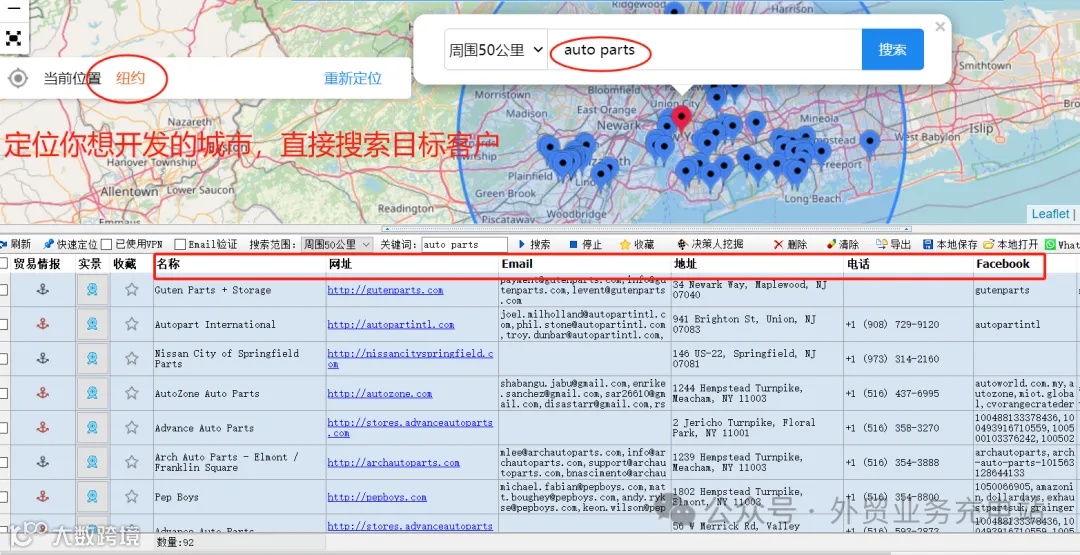The height and width of the screenshot is (555, 1080).
Task: Click the 本地保存 save toolbar button
Action: [x=950, y=244]
